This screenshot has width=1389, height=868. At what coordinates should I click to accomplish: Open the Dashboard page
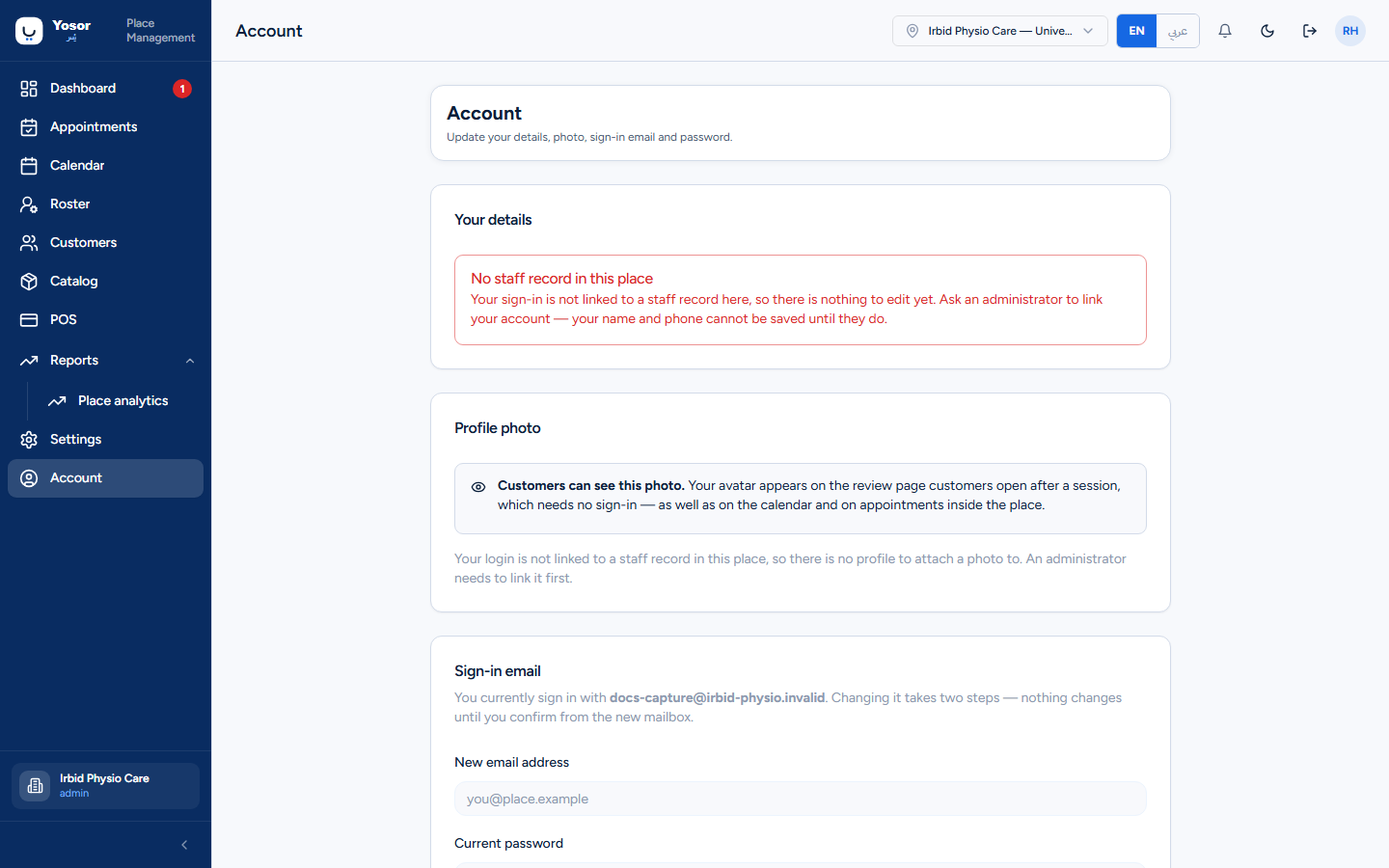tap(105, 89)
